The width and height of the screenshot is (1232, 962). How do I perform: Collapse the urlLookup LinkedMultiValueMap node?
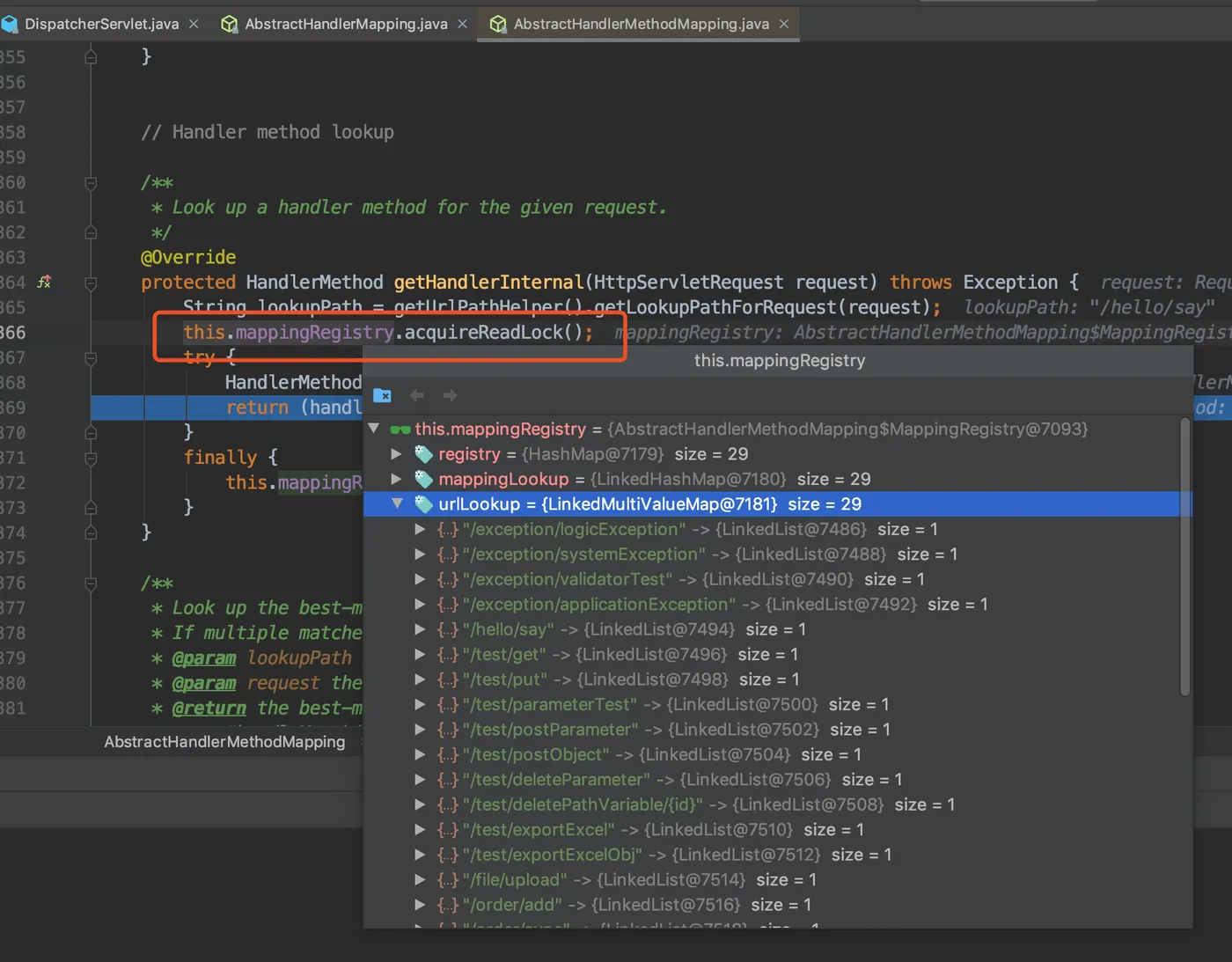click(397, 504)
